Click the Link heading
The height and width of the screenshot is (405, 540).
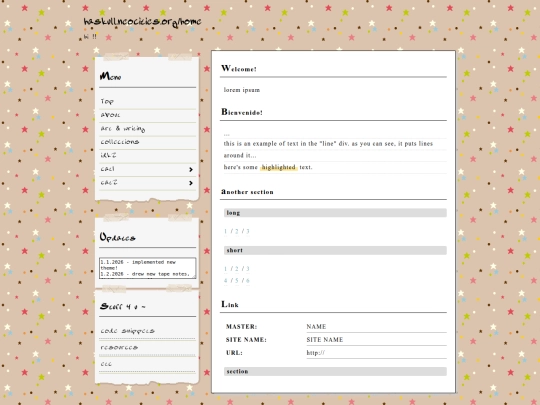(x=230, y=304)
